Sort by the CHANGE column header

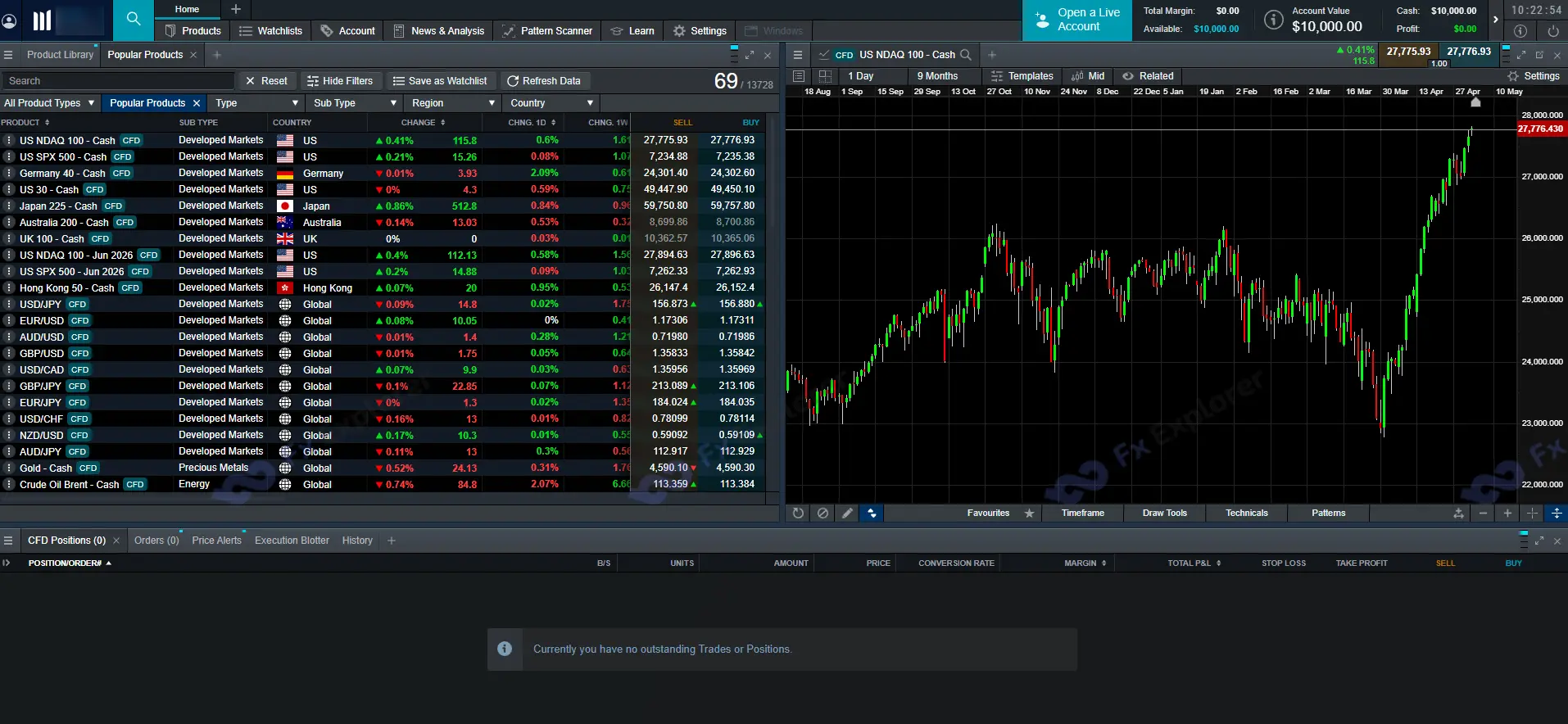pos(423,123)
